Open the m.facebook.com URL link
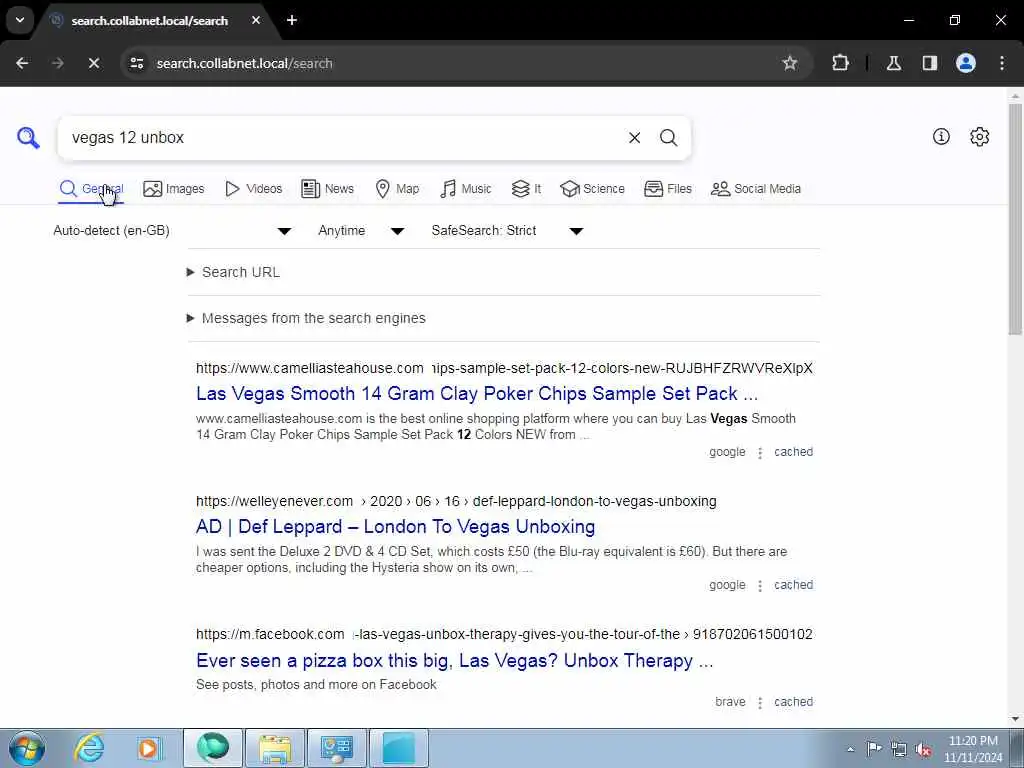 coord(504,634)
